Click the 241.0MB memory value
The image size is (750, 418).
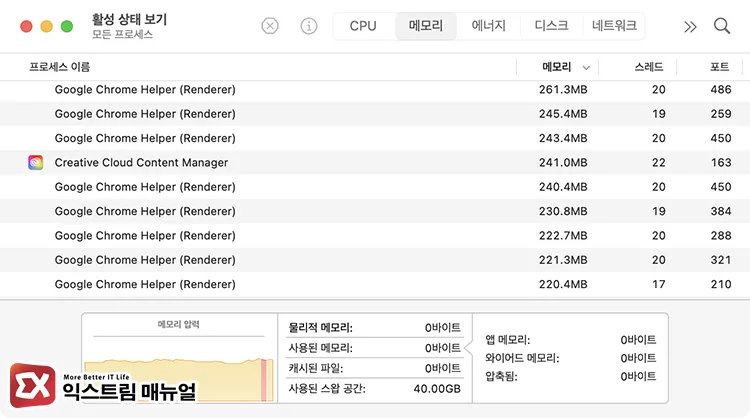click(x=563, y=163)
